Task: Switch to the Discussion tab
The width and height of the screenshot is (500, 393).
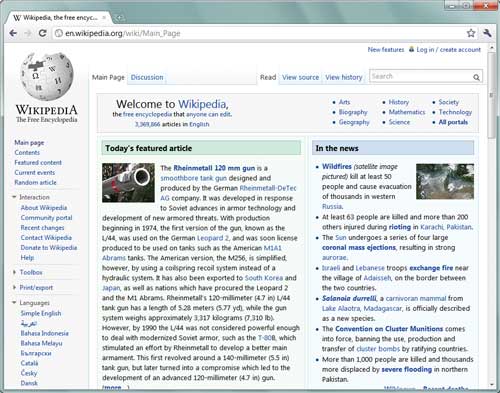Action: 147,77
